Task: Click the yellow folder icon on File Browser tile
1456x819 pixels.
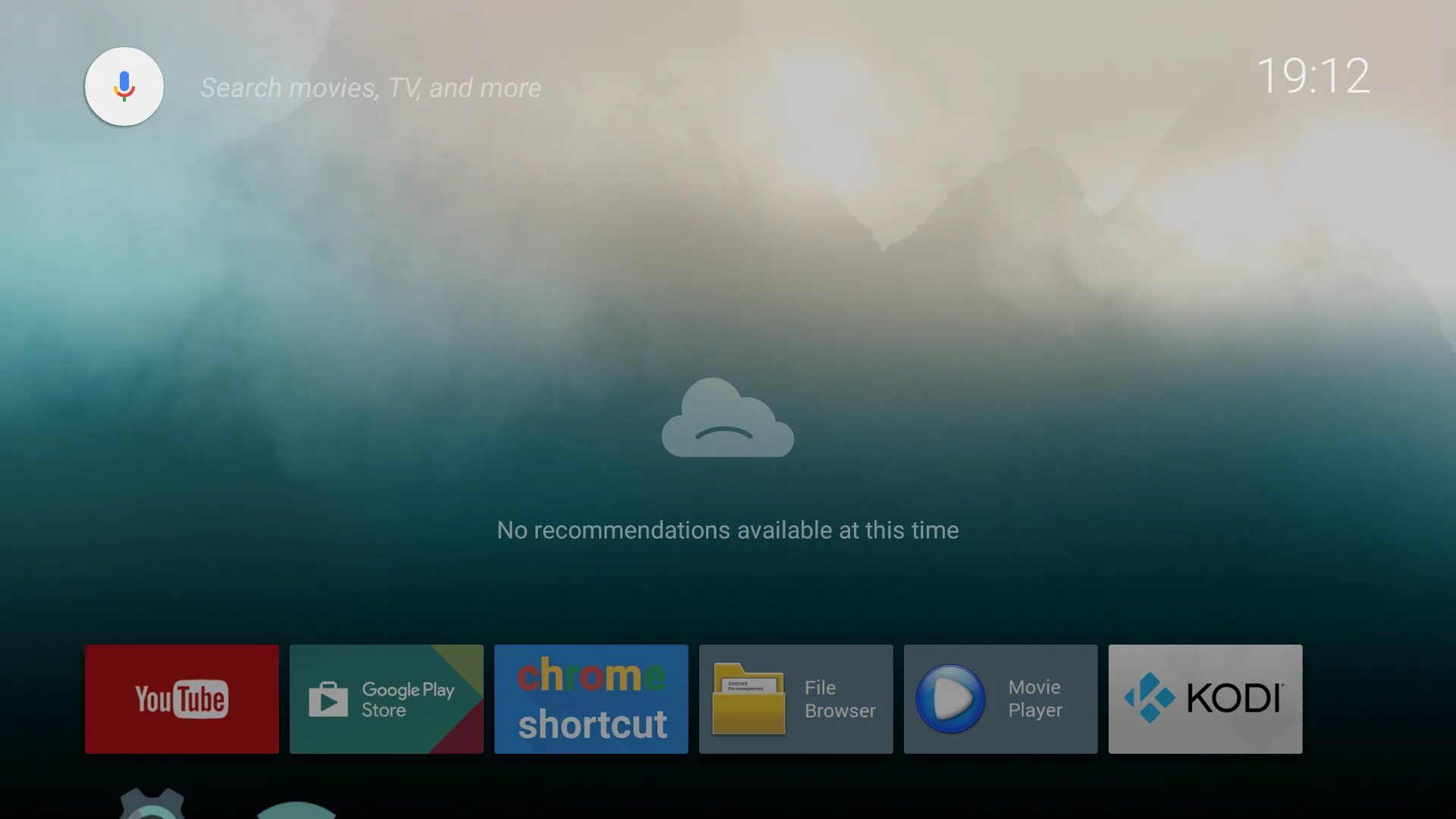Action: pos(749,698)
